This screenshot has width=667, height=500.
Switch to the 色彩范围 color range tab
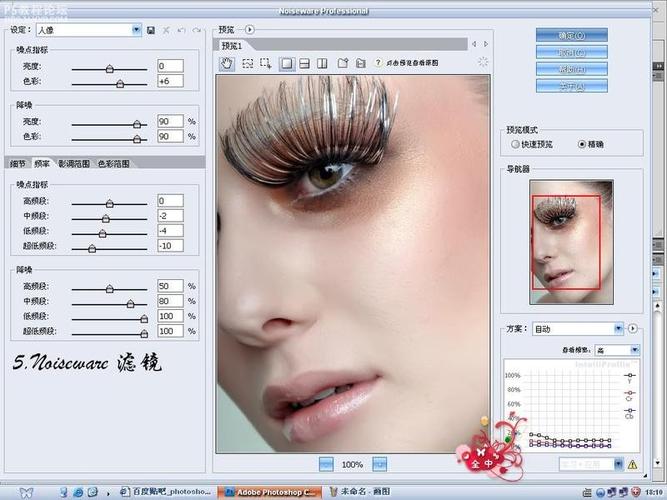[113, 164]
